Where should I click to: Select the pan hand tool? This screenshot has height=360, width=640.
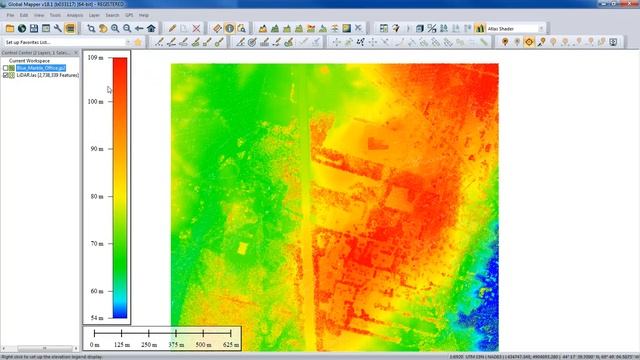103,28
